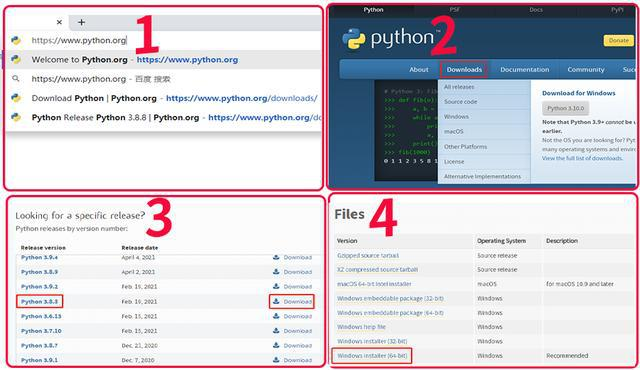
Task: Open the PyPI top tab
Action: [617, 10]
